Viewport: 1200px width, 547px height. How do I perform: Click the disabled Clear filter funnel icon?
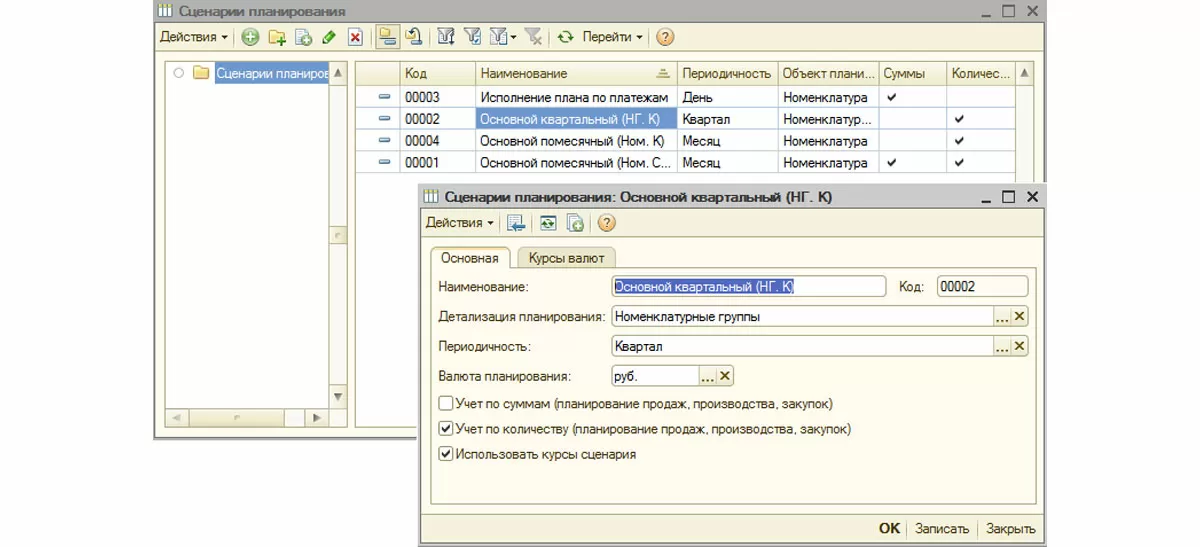click(x=534, y=37)
